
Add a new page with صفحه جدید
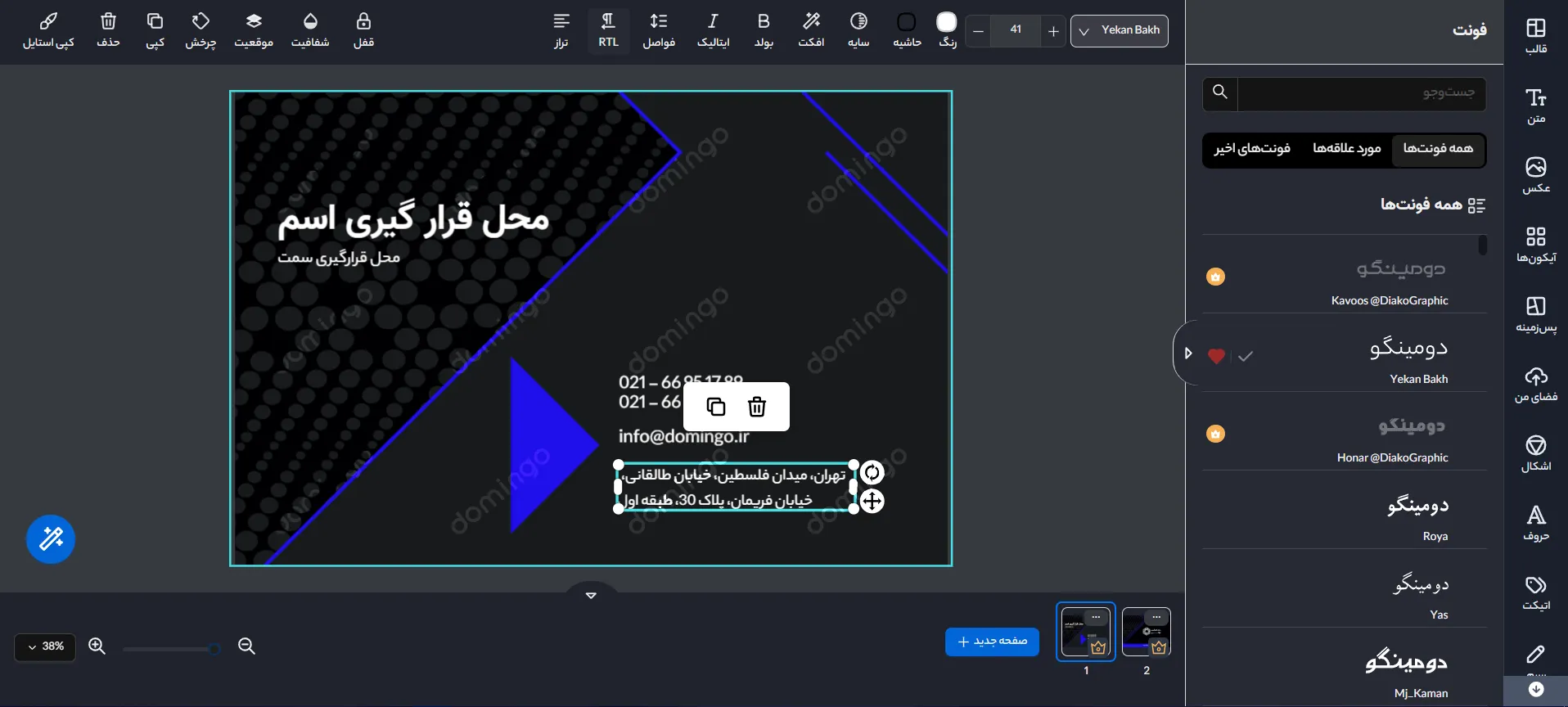pyautogui.click(x=992, y=642)
